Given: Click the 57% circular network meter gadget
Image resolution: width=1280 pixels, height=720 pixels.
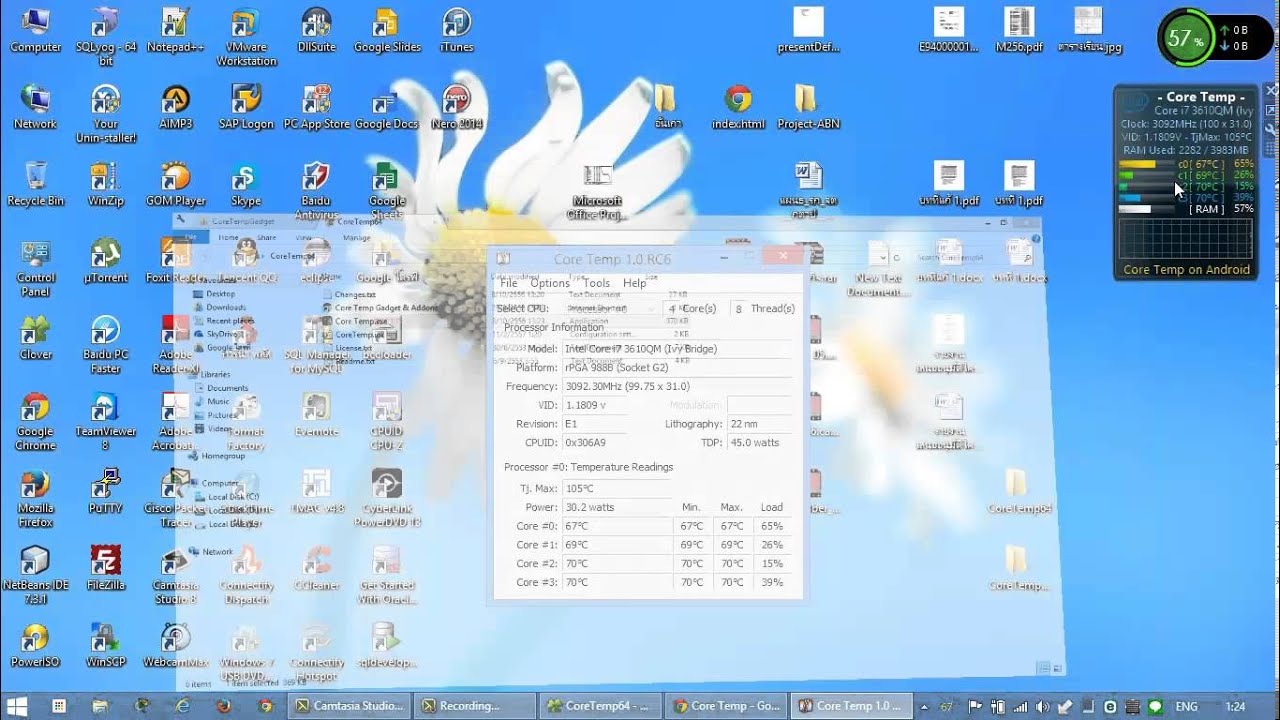Looking at the screenshot, I should [x=1185, y=39].
